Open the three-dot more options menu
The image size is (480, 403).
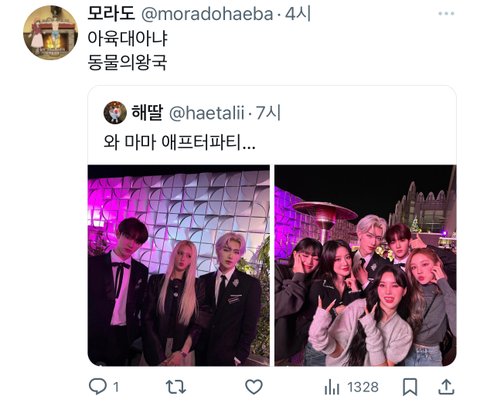tap(446, 14)
